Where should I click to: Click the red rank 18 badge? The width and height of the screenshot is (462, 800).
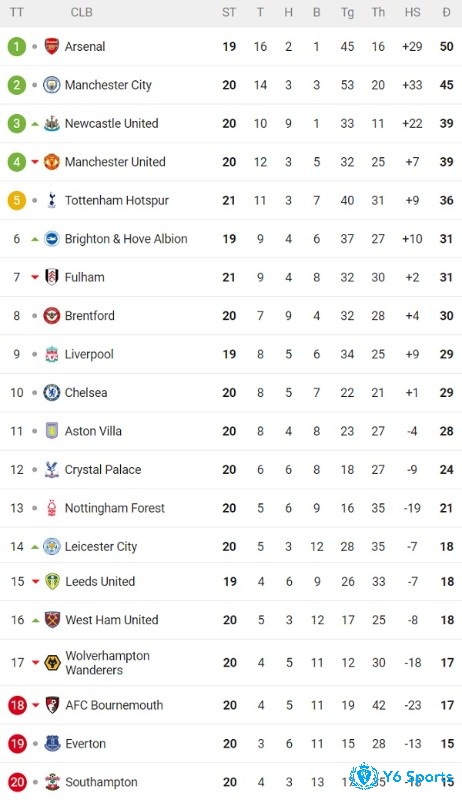17,705
